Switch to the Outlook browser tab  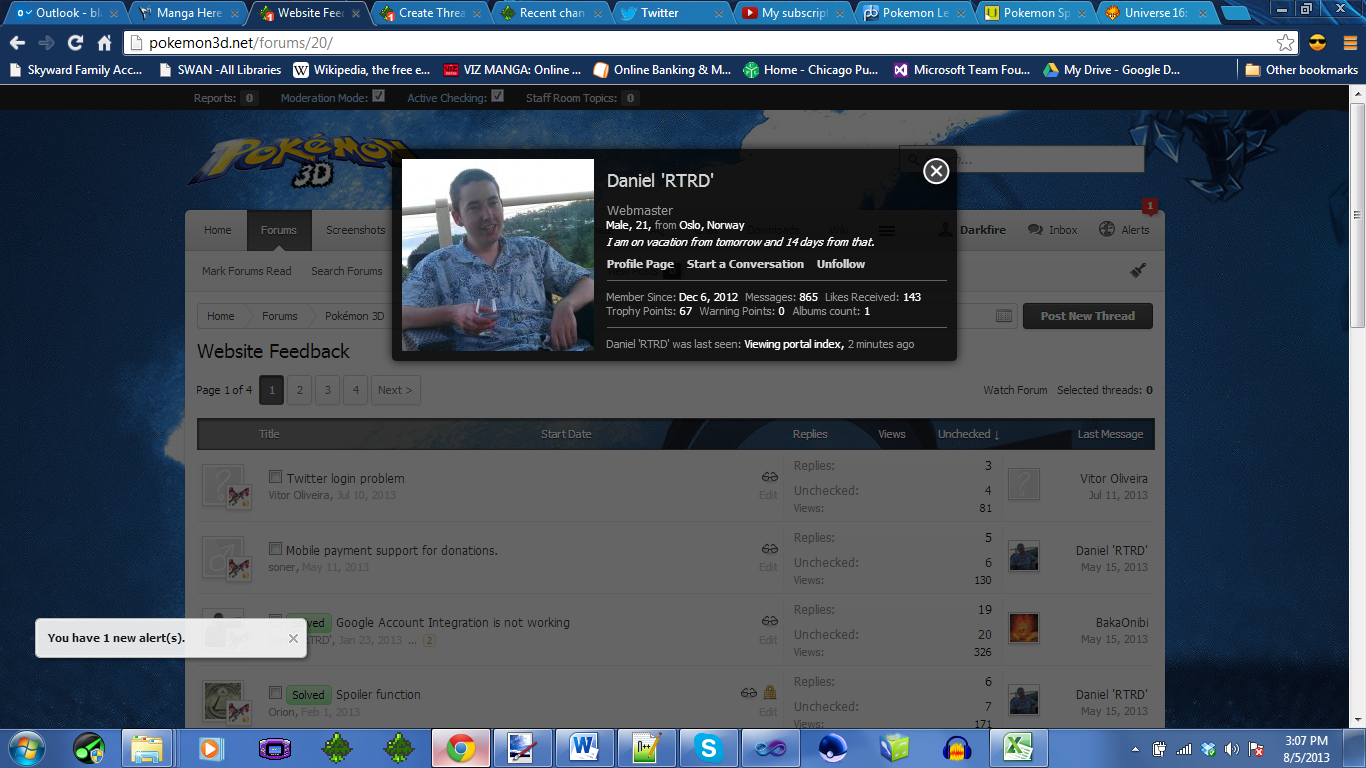click(68, 13)
